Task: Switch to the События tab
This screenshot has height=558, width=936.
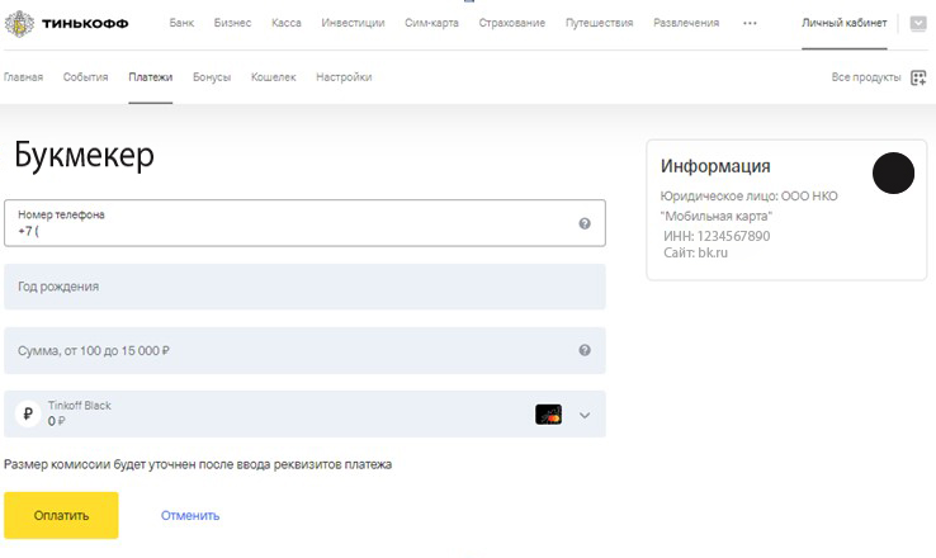Action: point(85,77)
